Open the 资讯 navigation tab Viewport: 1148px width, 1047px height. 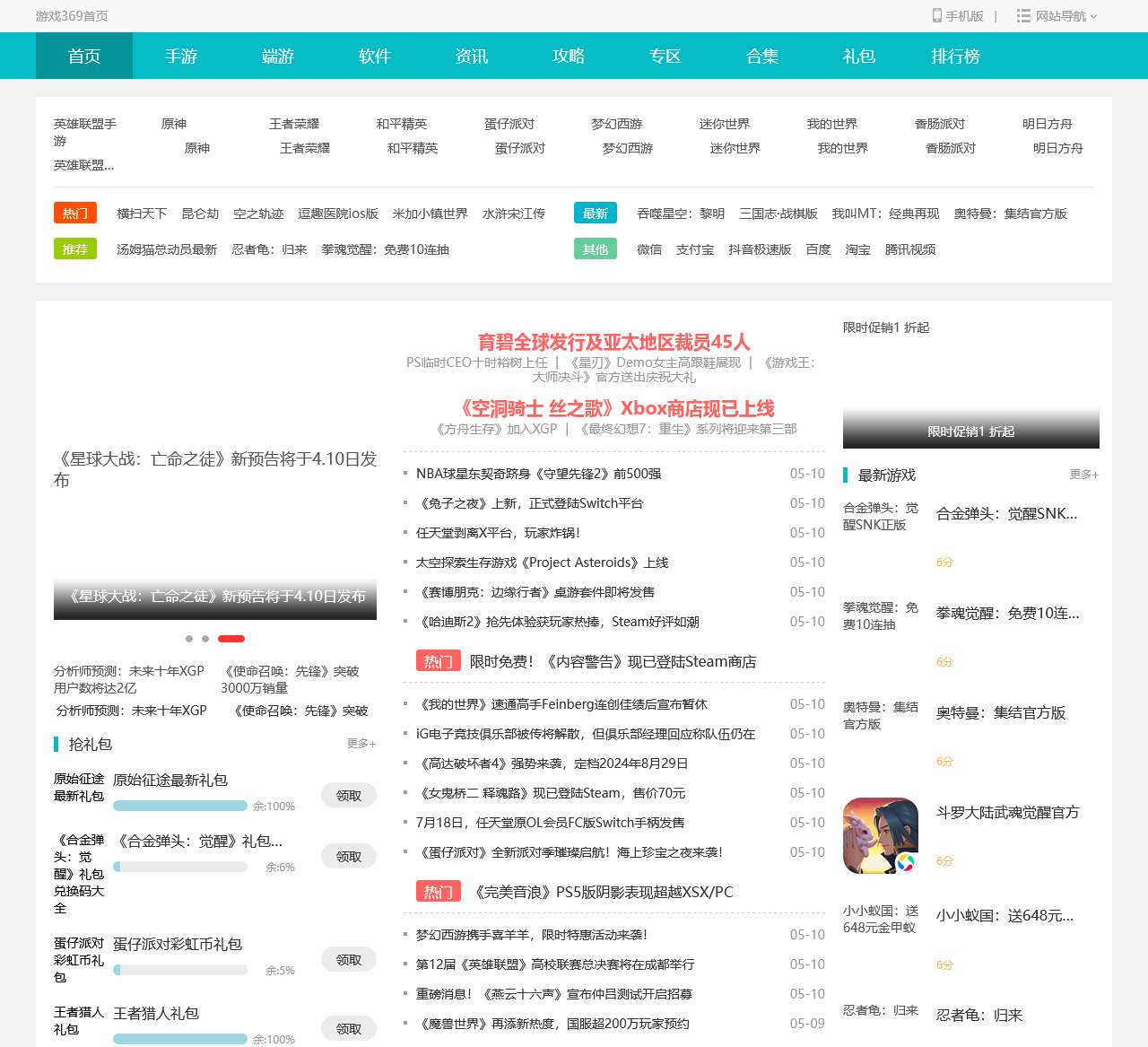tap(472, 56)
